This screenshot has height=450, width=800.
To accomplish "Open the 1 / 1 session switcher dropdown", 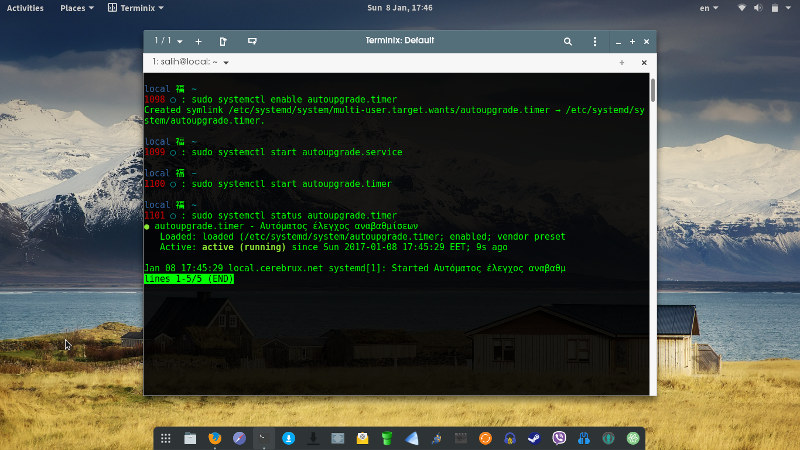I will coord(168,41).
